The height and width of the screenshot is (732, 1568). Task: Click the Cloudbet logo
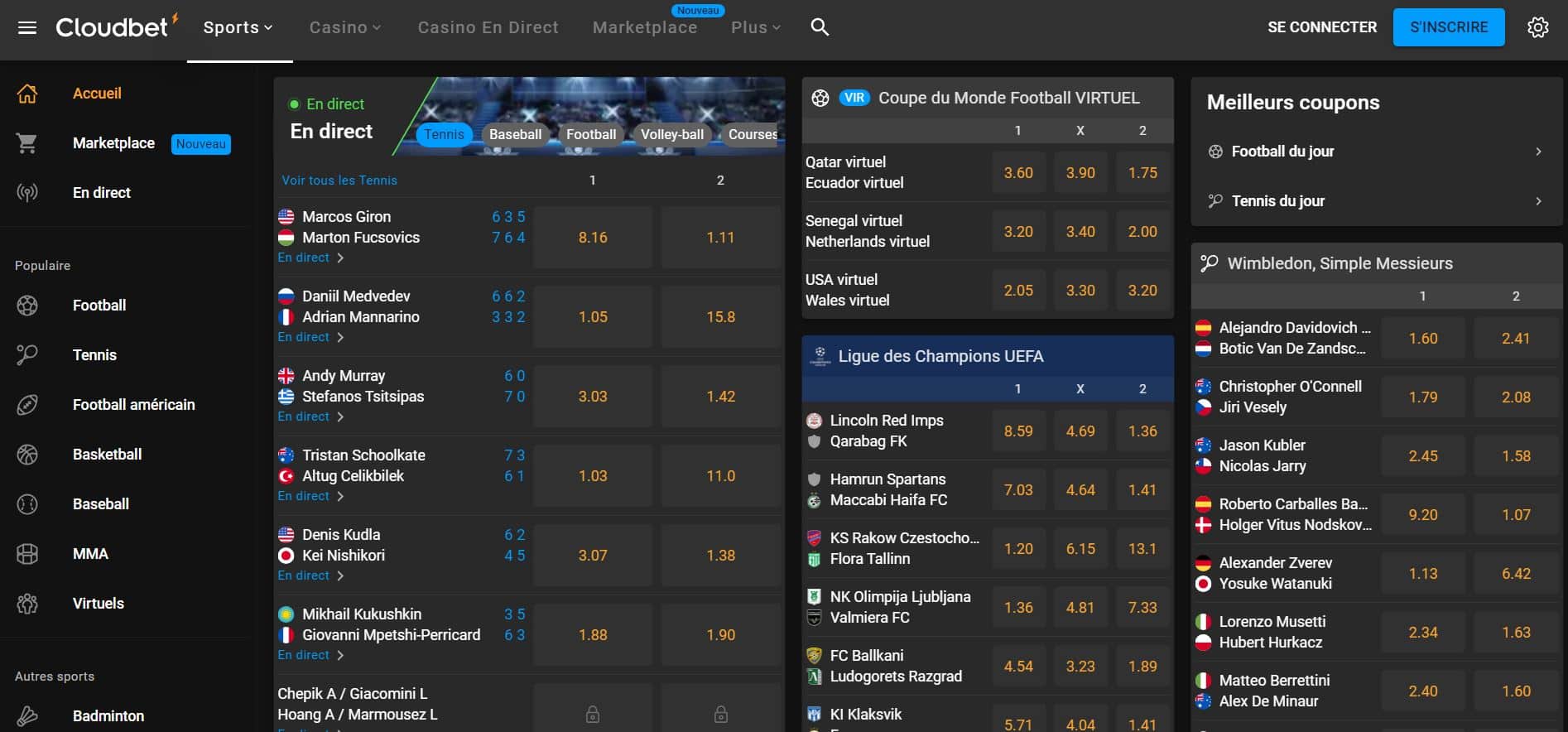(117, 26)
